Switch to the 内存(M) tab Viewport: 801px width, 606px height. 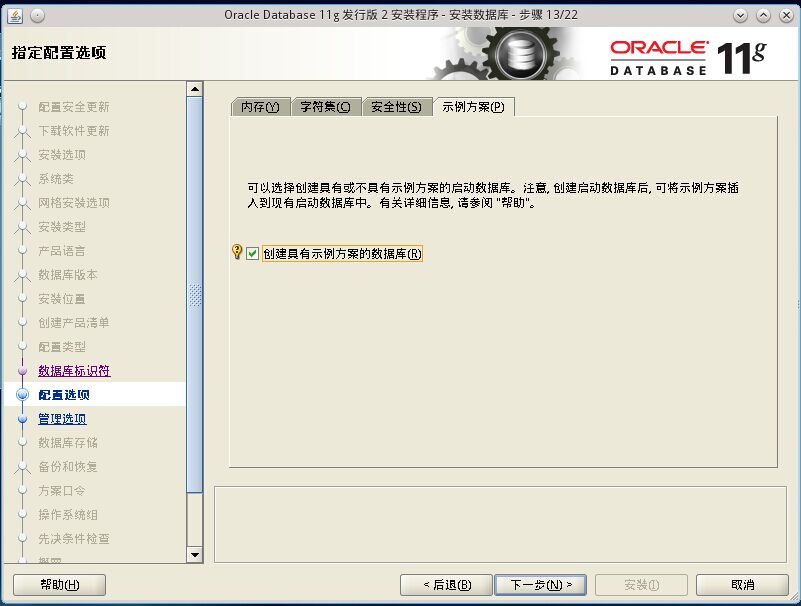click(260, 107)
